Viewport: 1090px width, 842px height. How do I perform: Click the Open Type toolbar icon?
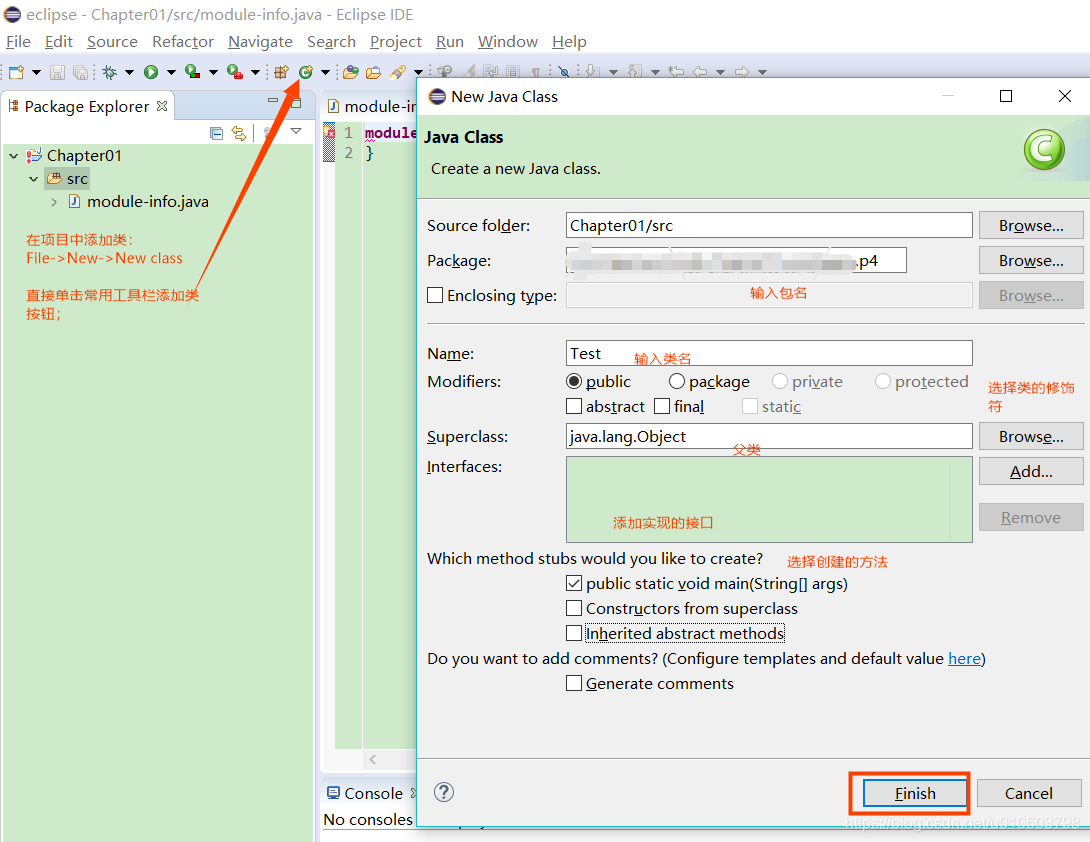351,72
